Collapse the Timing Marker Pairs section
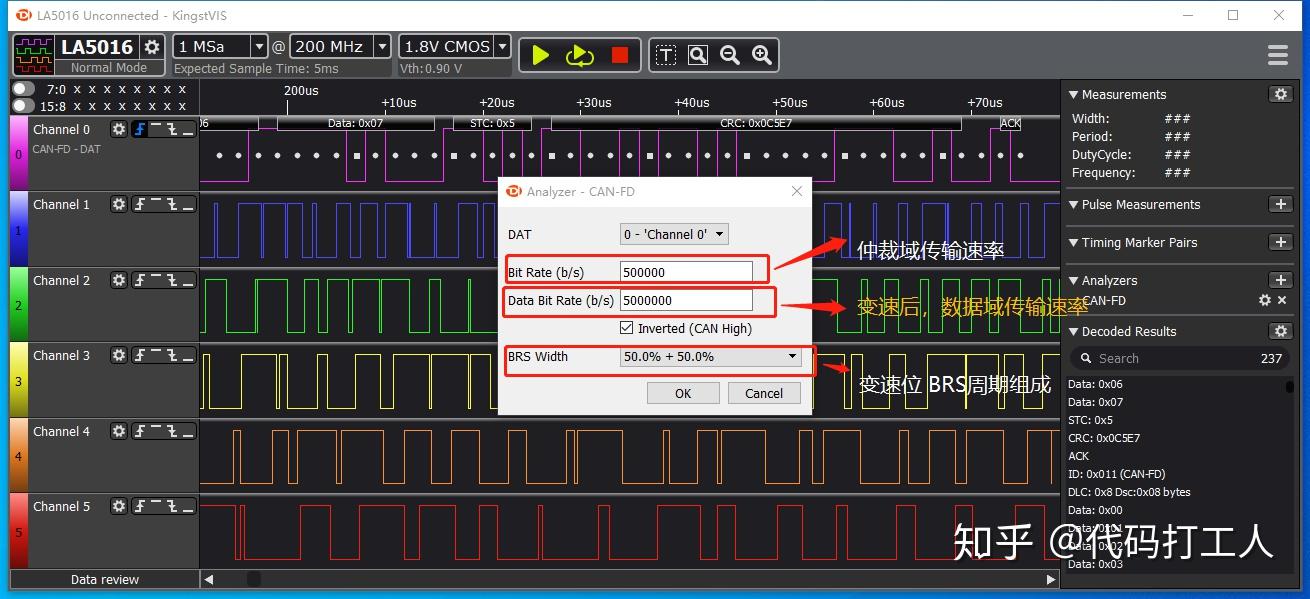This screenshot has height=599, width=1310. point(1074,242)
